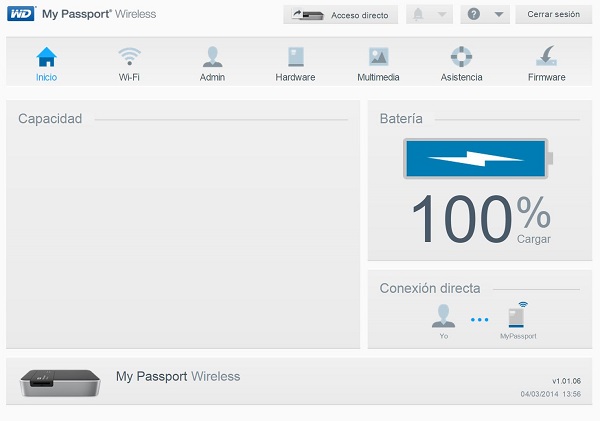This screenshot has width=600, height=421.
Task: Click the My Passport Wireless header title
Action: (99, 14)
